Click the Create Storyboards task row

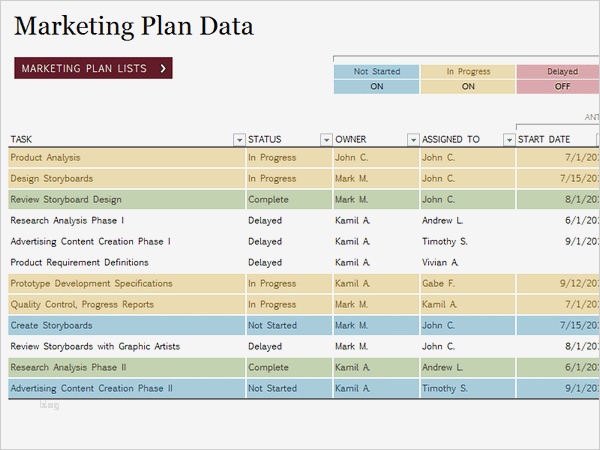click(x=52, y=325)
